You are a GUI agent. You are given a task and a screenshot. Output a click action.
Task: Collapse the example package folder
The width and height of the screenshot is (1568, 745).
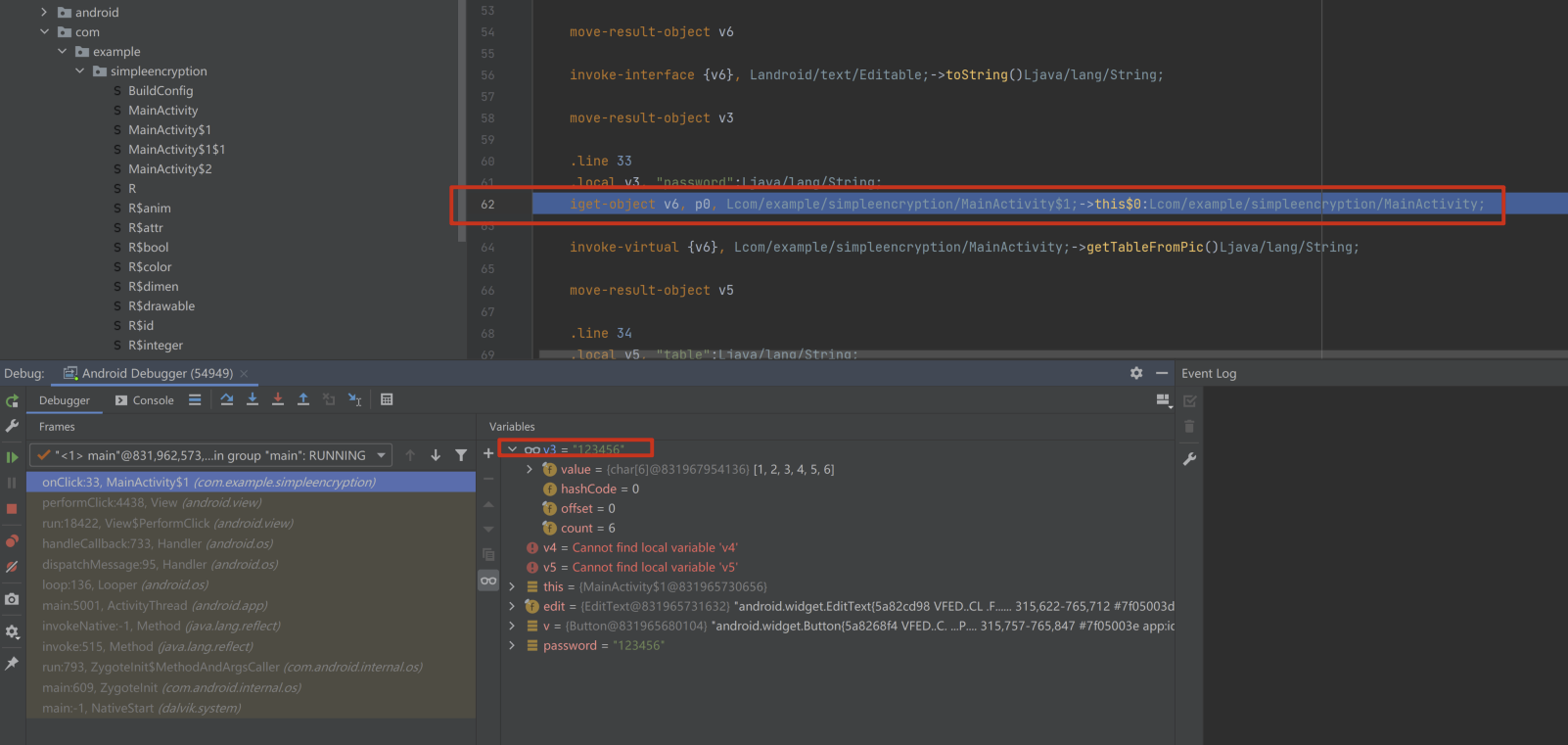click(62, 51)
